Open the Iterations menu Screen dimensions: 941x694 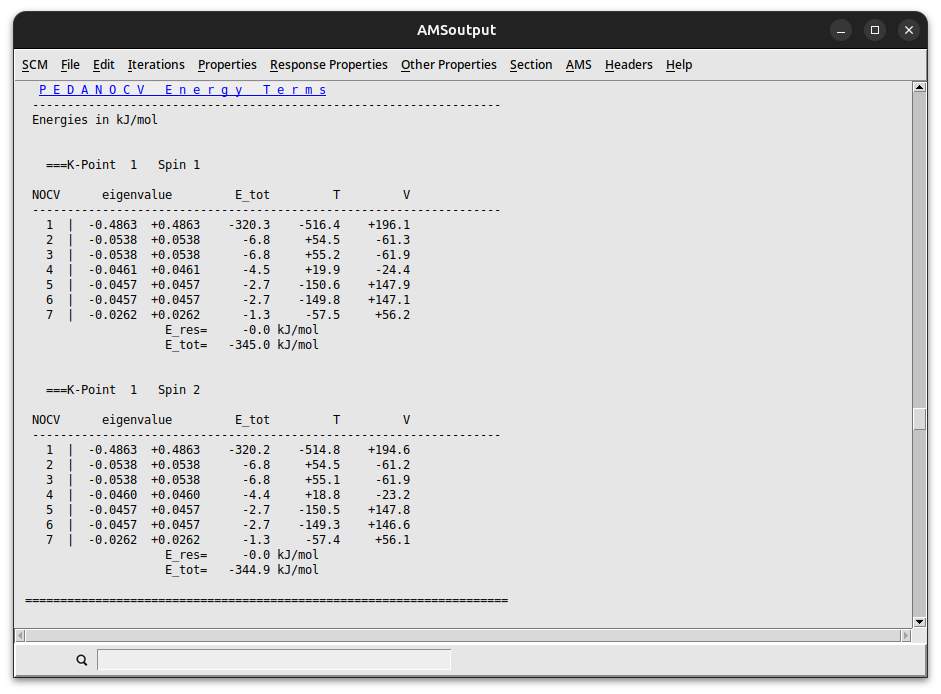coord(156,64)
